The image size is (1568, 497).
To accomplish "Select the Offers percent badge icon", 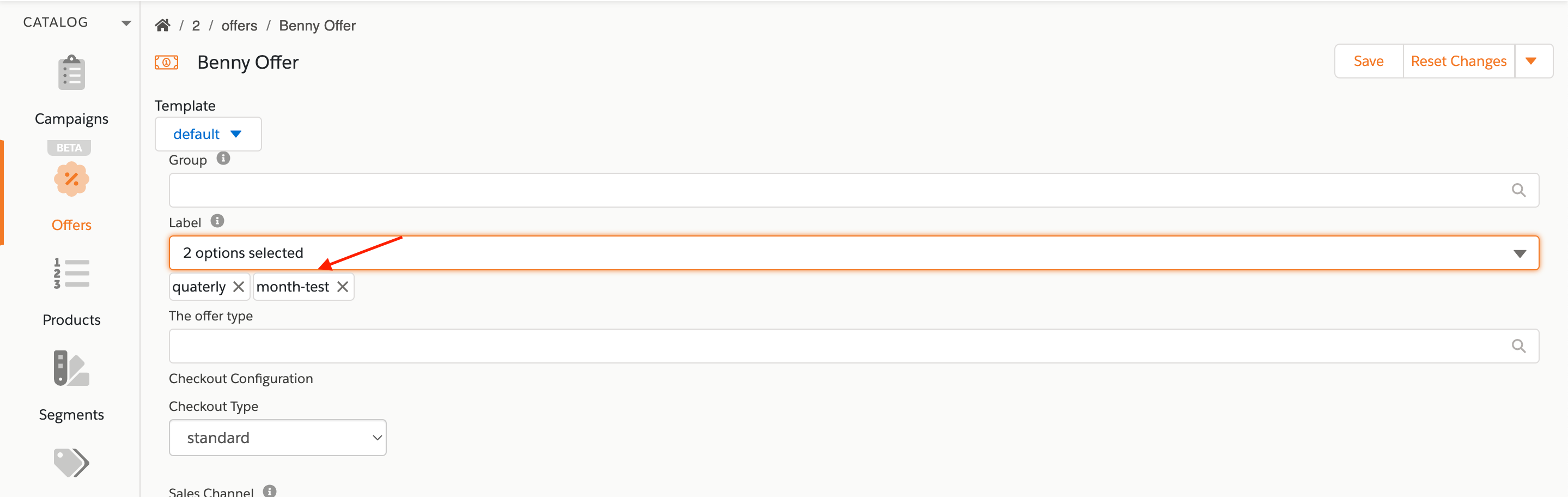I will tap(71, 179).
